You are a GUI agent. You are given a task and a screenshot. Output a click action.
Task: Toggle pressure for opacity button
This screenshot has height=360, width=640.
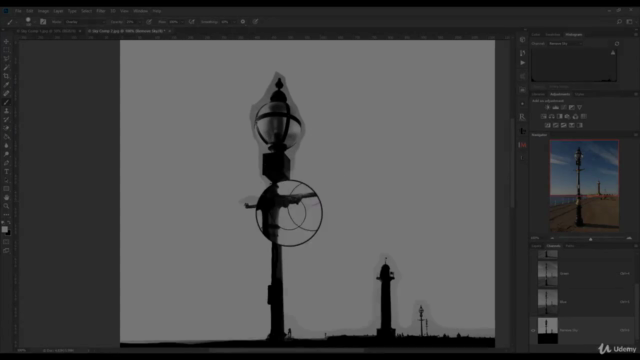point(149,22)
